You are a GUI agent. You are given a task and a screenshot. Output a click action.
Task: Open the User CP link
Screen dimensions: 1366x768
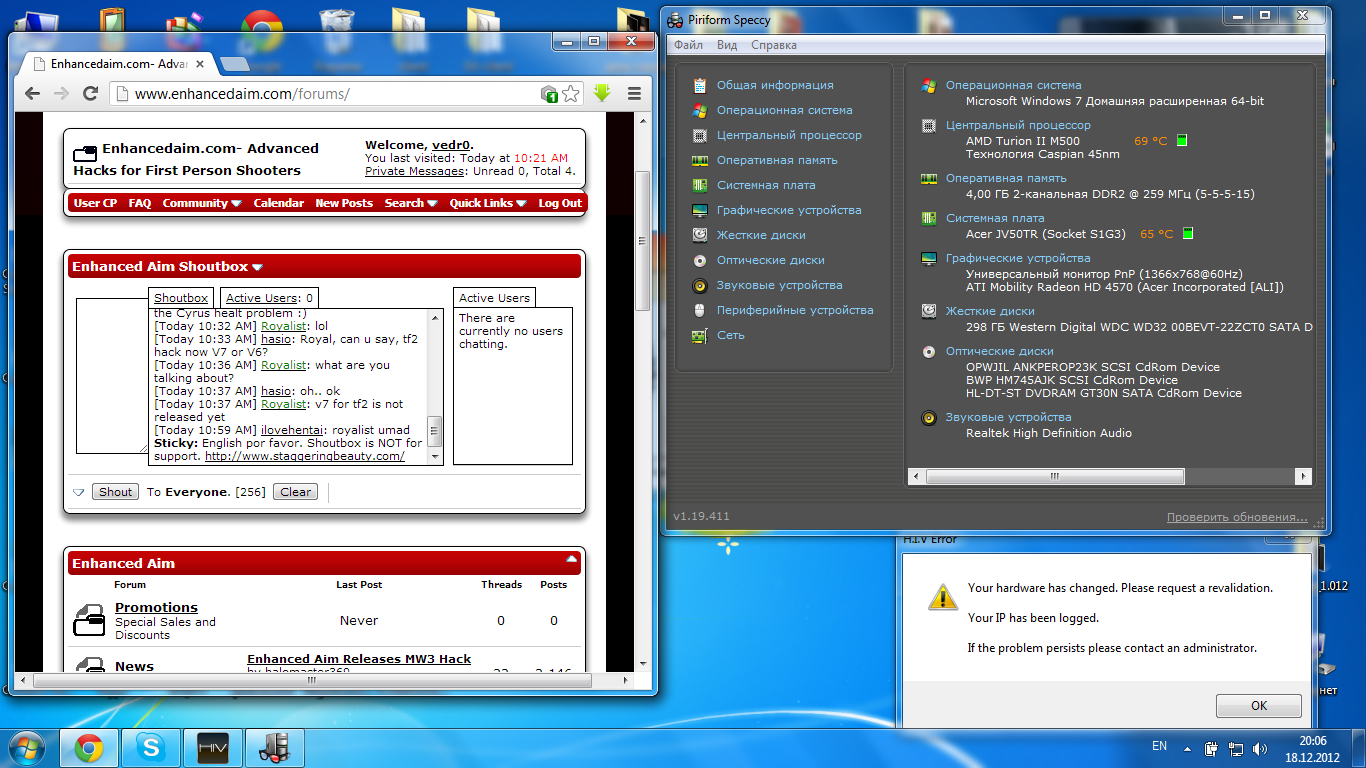(95, 203)
